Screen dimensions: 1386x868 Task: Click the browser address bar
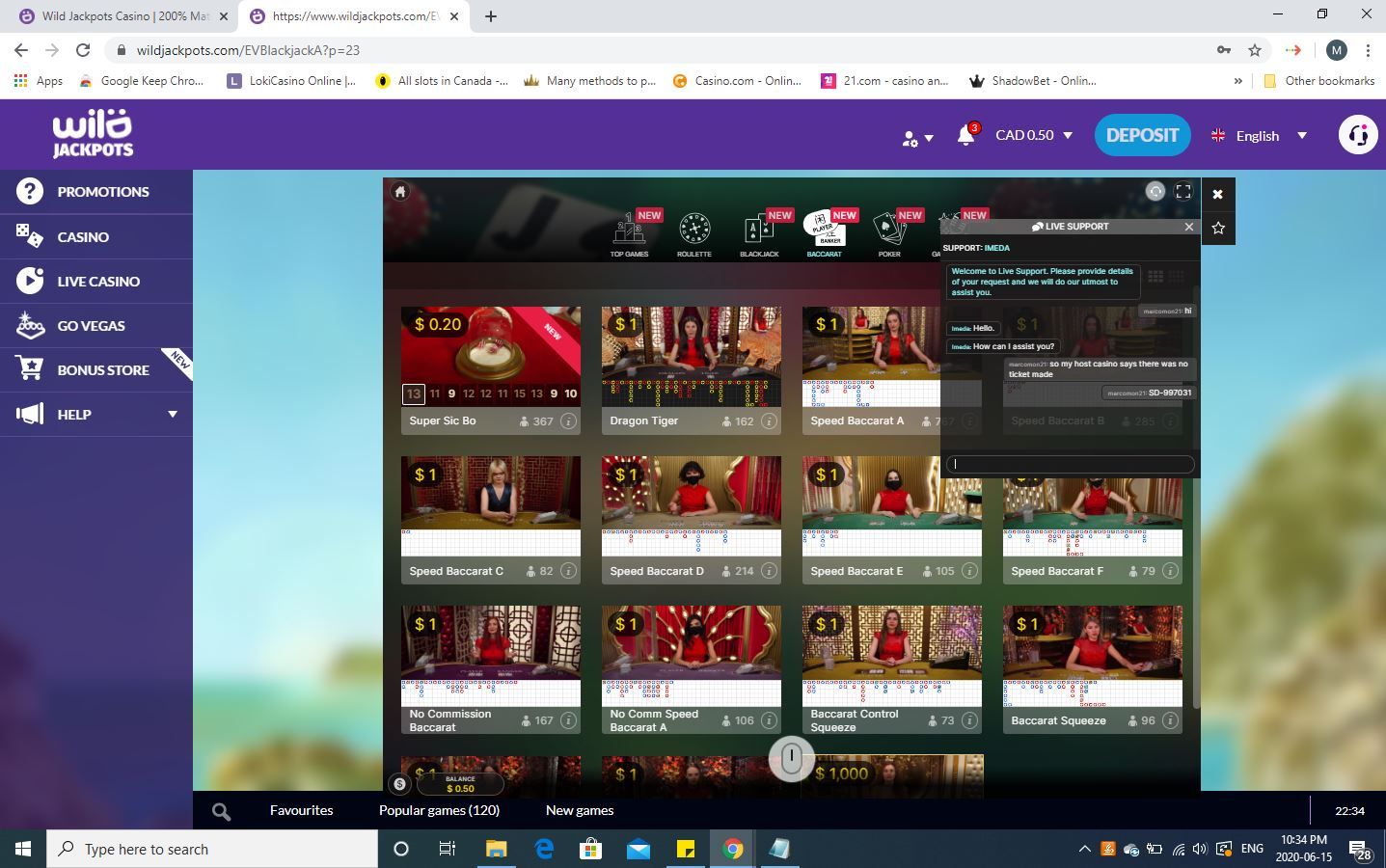pyautogui.click(x=666, y=50)
